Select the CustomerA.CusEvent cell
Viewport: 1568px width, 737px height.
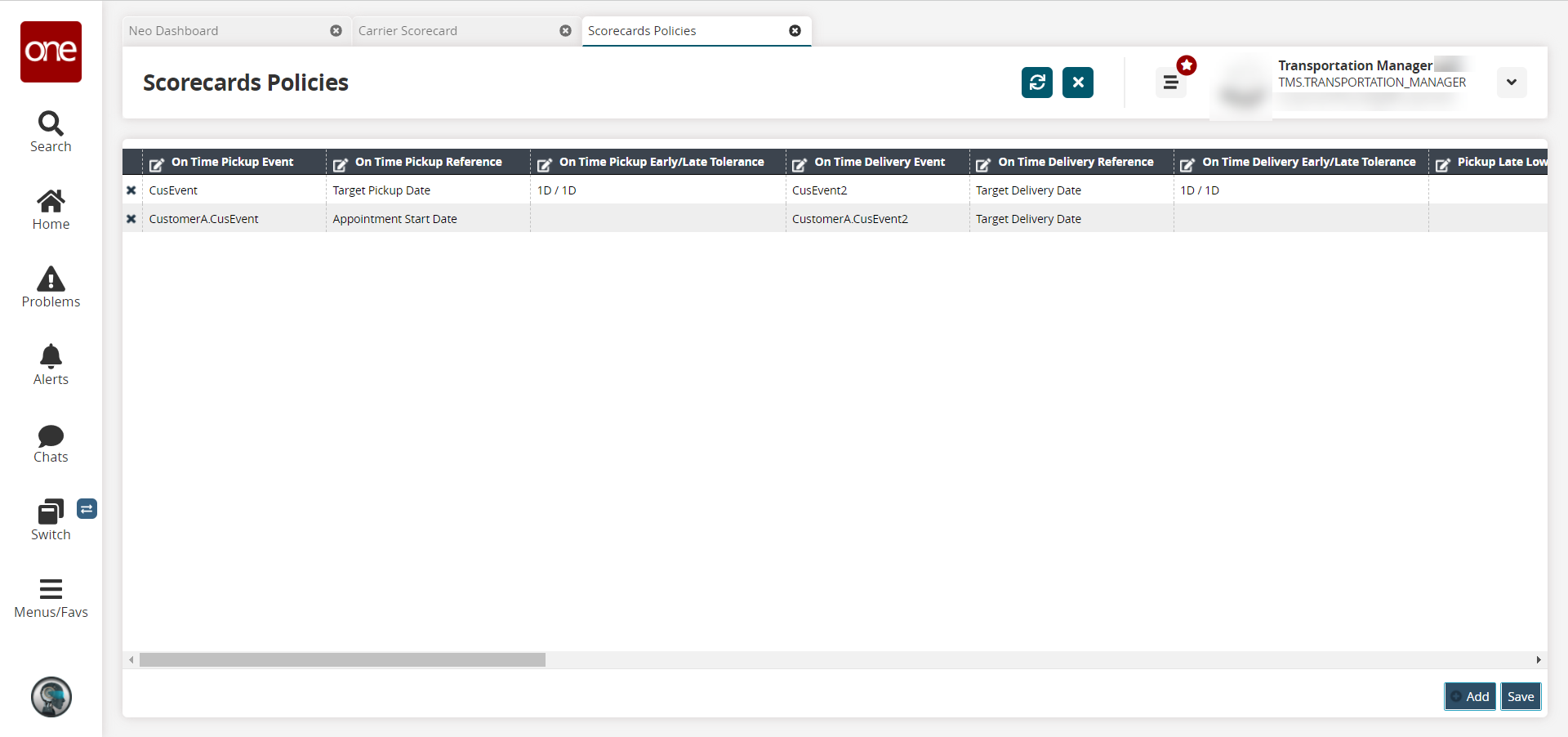tap(234, 219)
